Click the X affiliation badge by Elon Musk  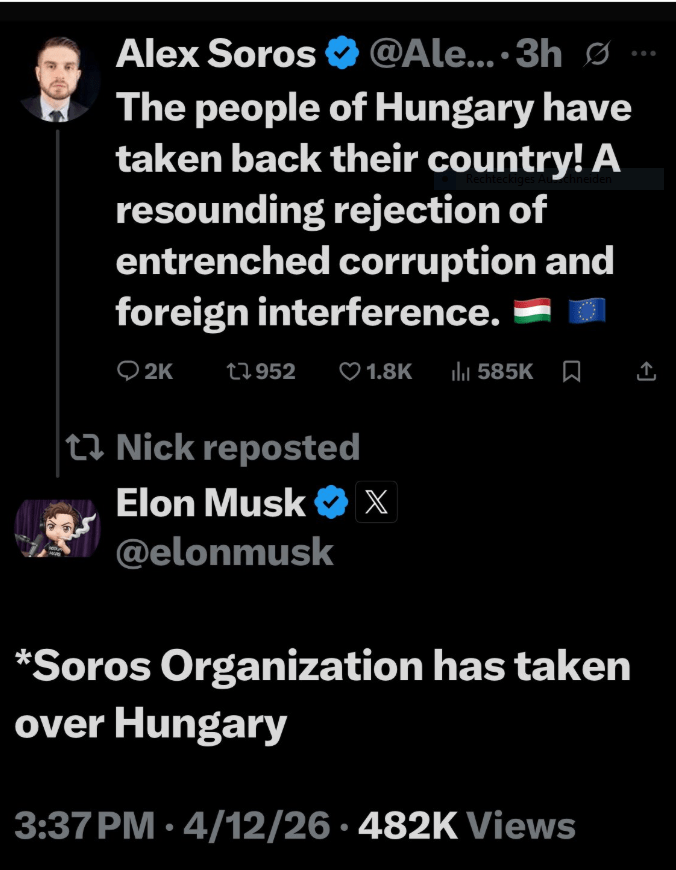(376, 503)
